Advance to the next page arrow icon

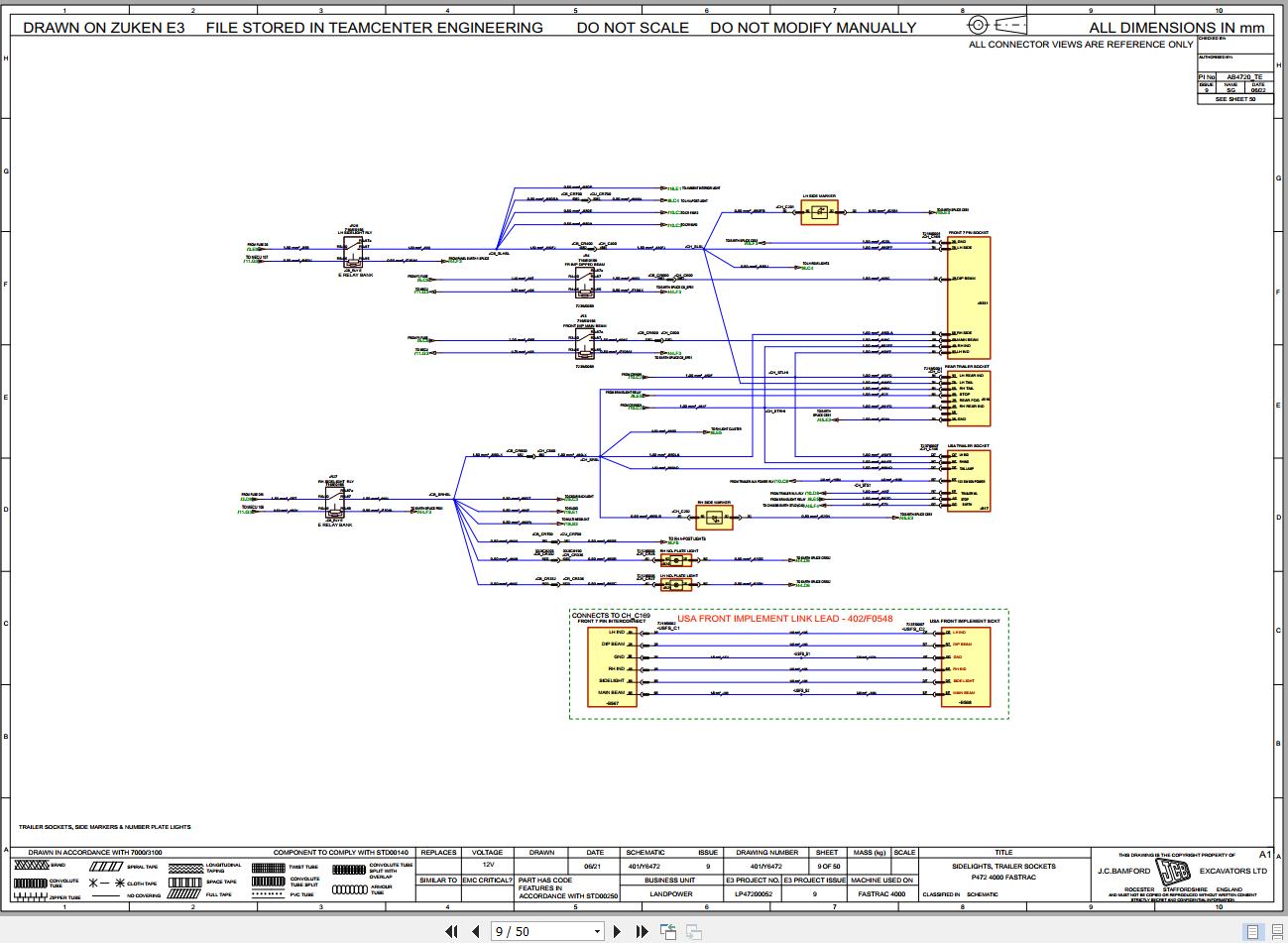(617, 931)
